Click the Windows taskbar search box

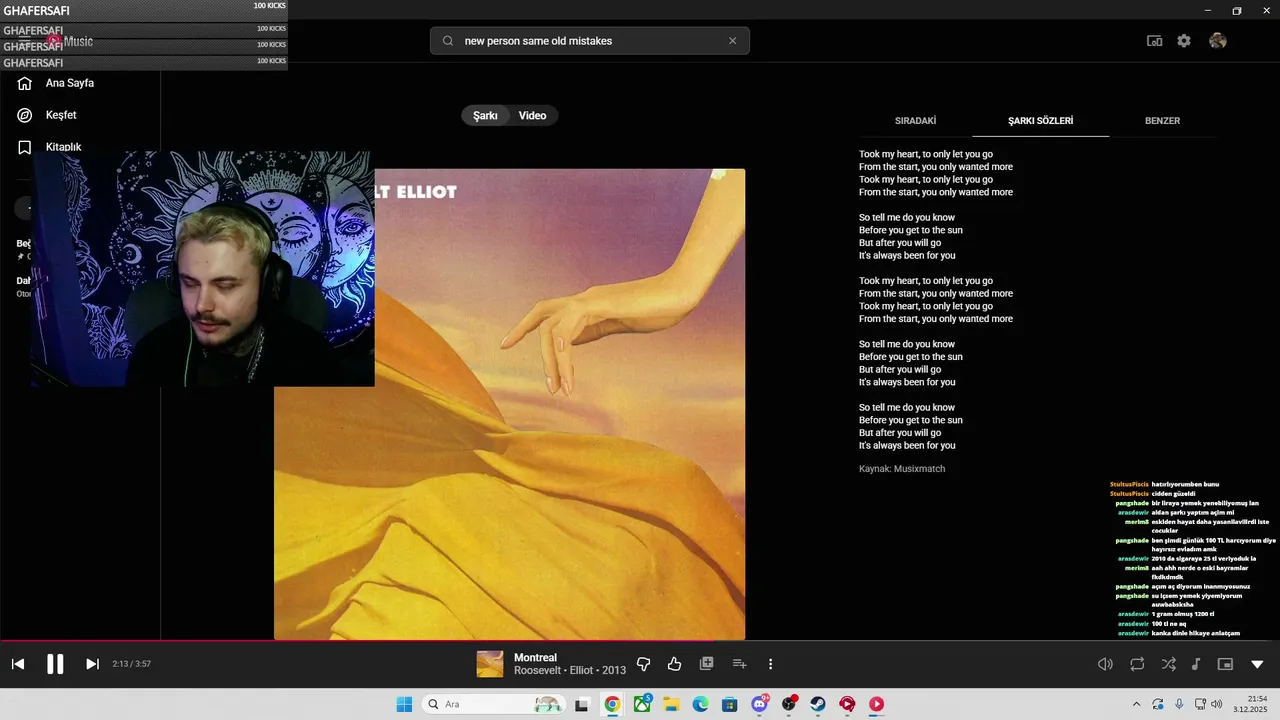(x=494, y=704)
